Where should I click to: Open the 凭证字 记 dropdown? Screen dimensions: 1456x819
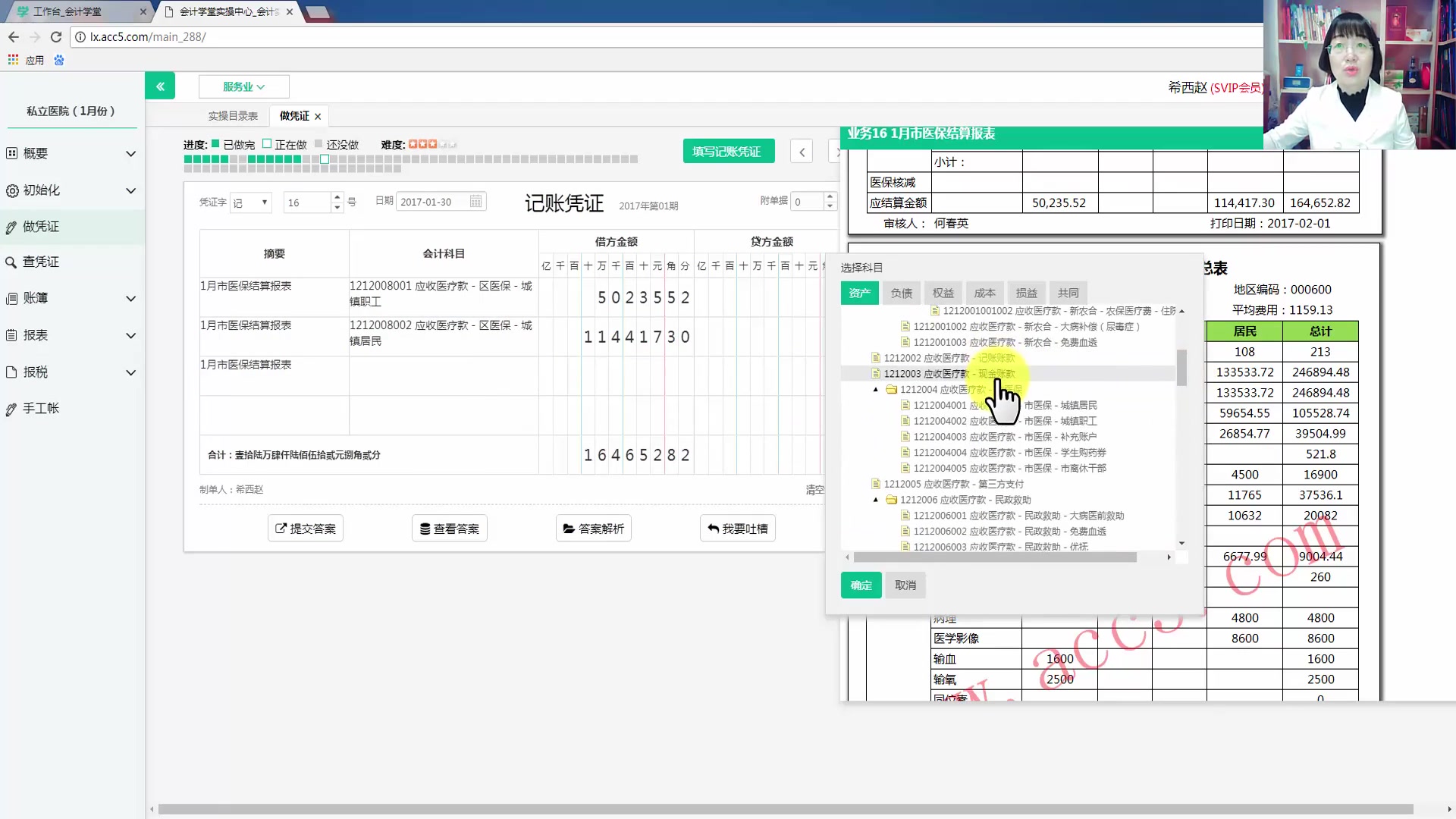coord(251,202)
